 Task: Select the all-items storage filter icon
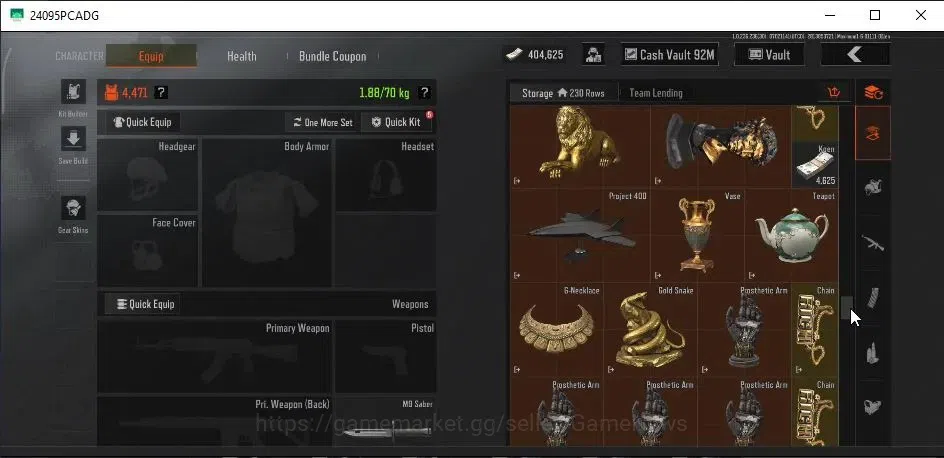coord(873,133)
